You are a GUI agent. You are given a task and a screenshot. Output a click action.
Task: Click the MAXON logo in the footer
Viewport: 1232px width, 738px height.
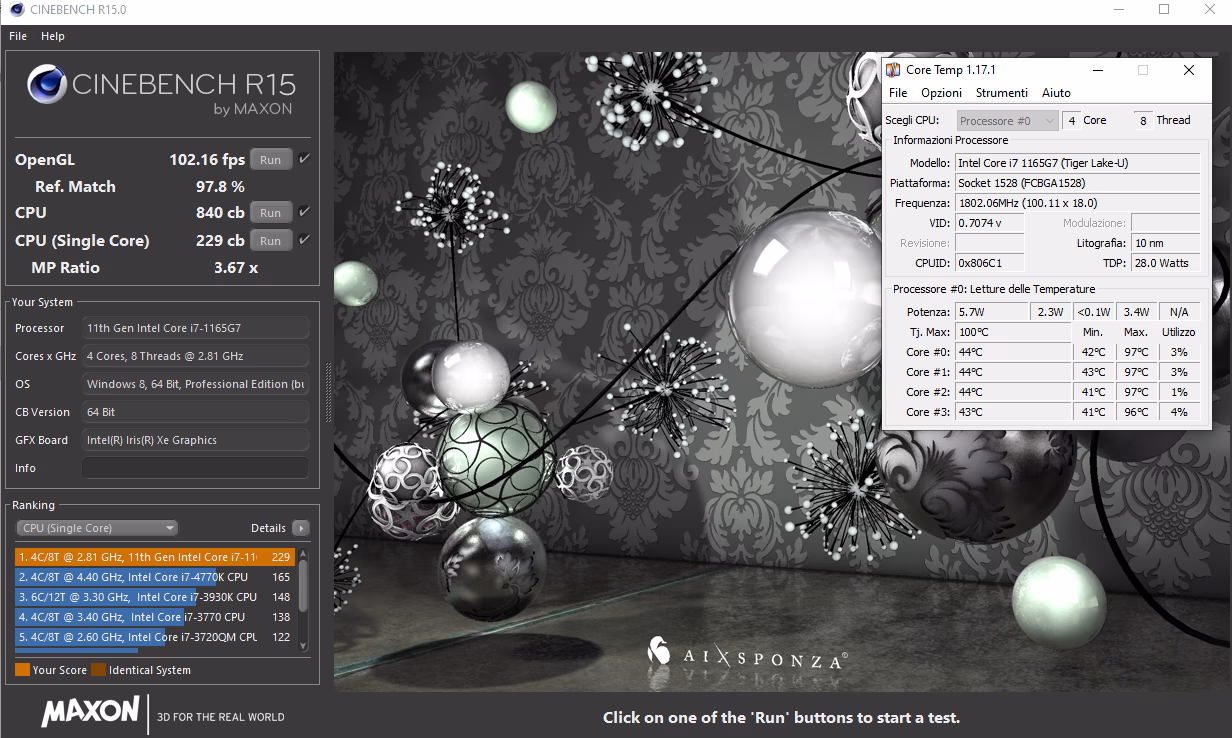90,712
